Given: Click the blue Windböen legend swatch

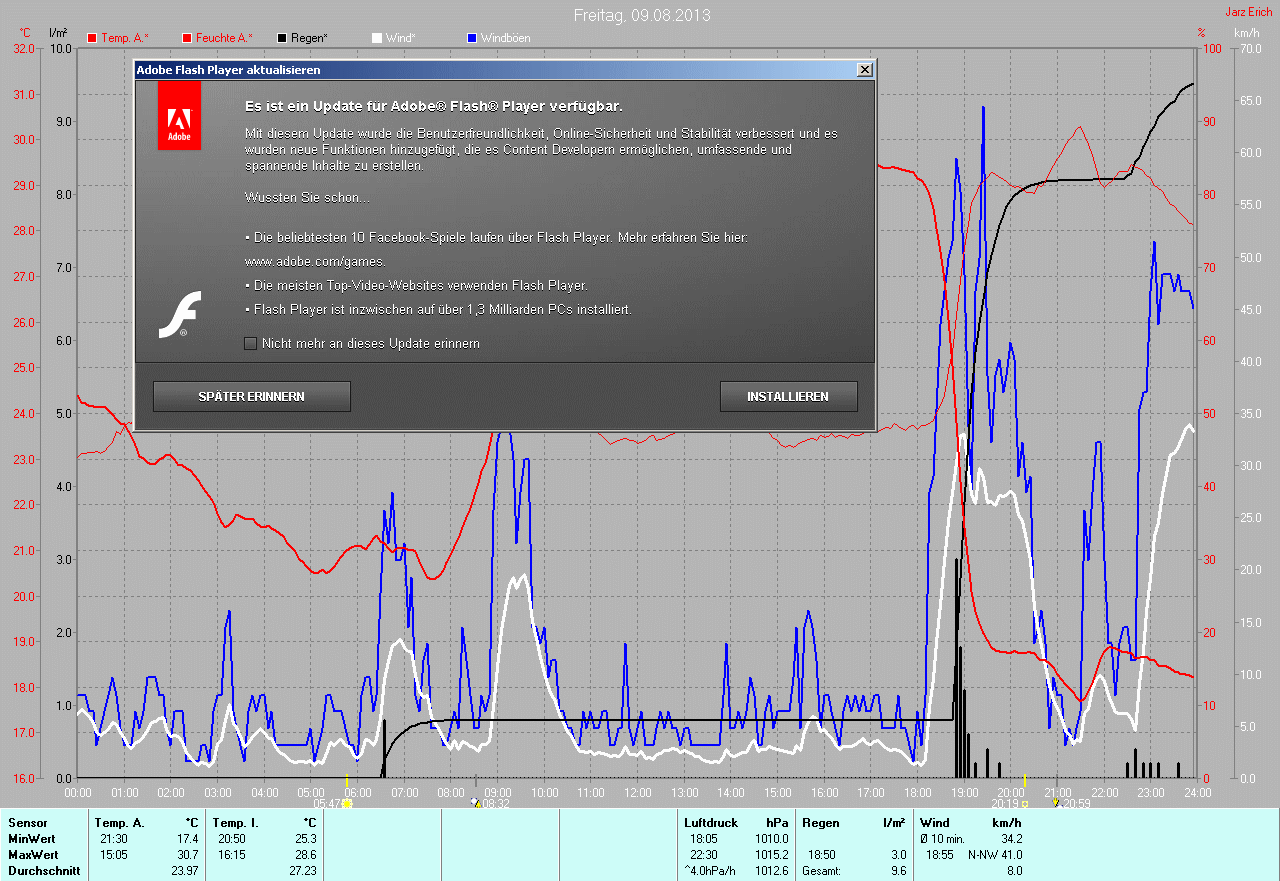Looking at the screenshot, I should 472,38.
